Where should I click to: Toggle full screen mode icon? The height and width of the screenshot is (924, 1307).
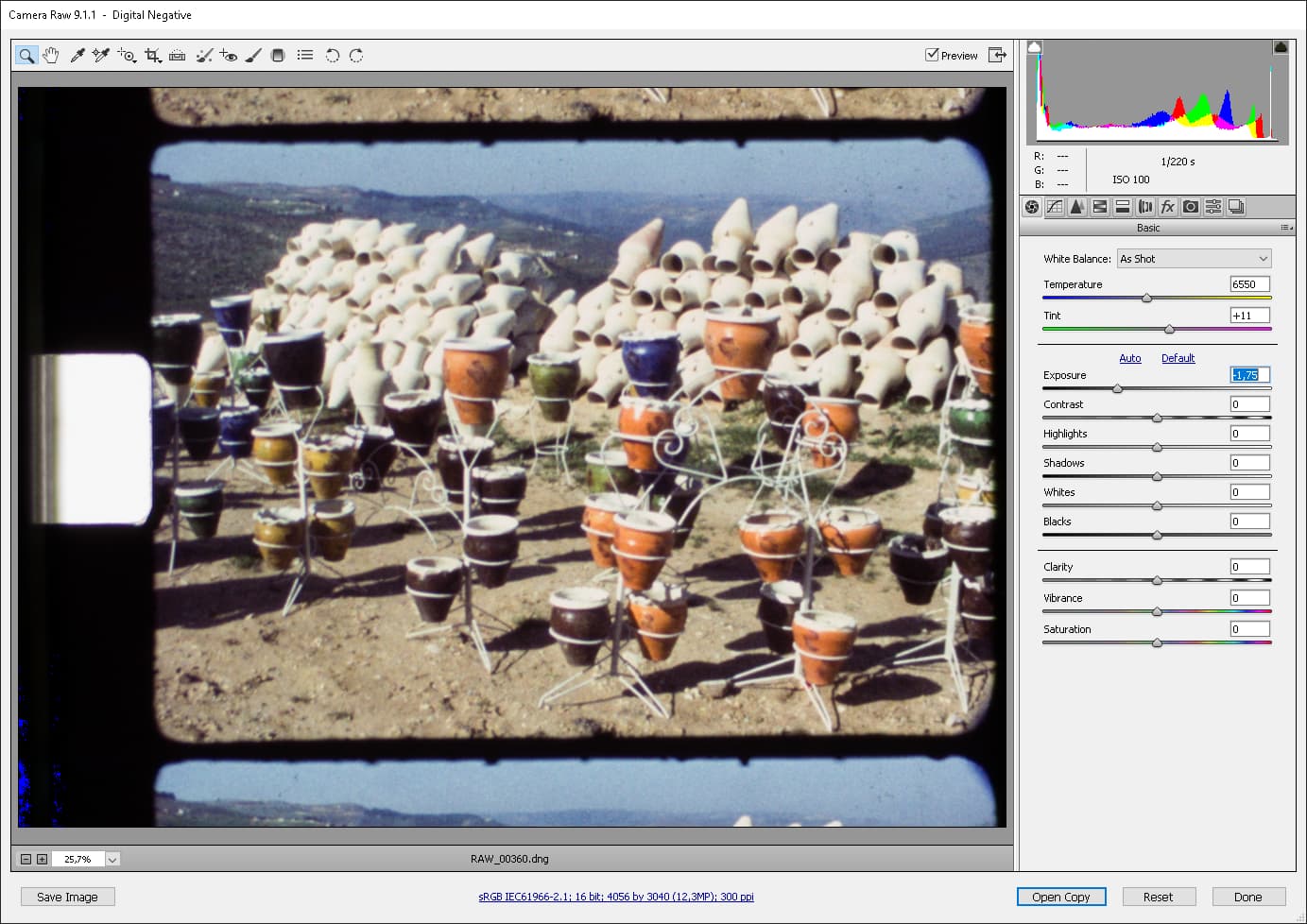tap(997, 55)
